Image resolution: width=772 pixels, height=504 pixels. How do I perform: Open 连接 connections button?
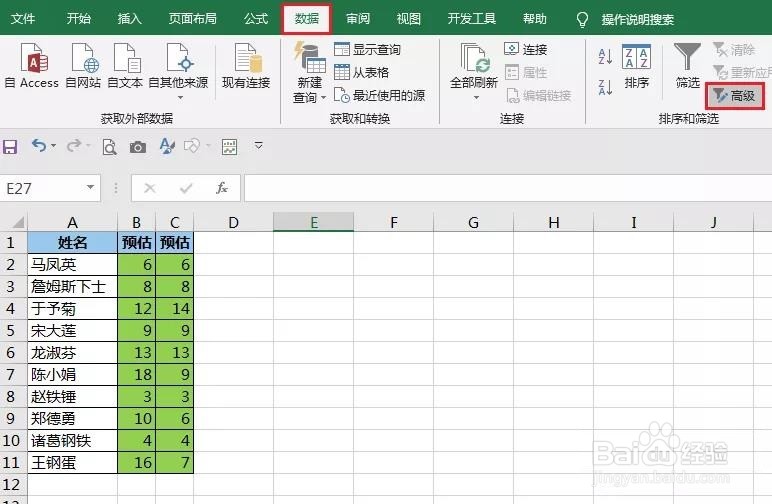(x=525, y=49)
